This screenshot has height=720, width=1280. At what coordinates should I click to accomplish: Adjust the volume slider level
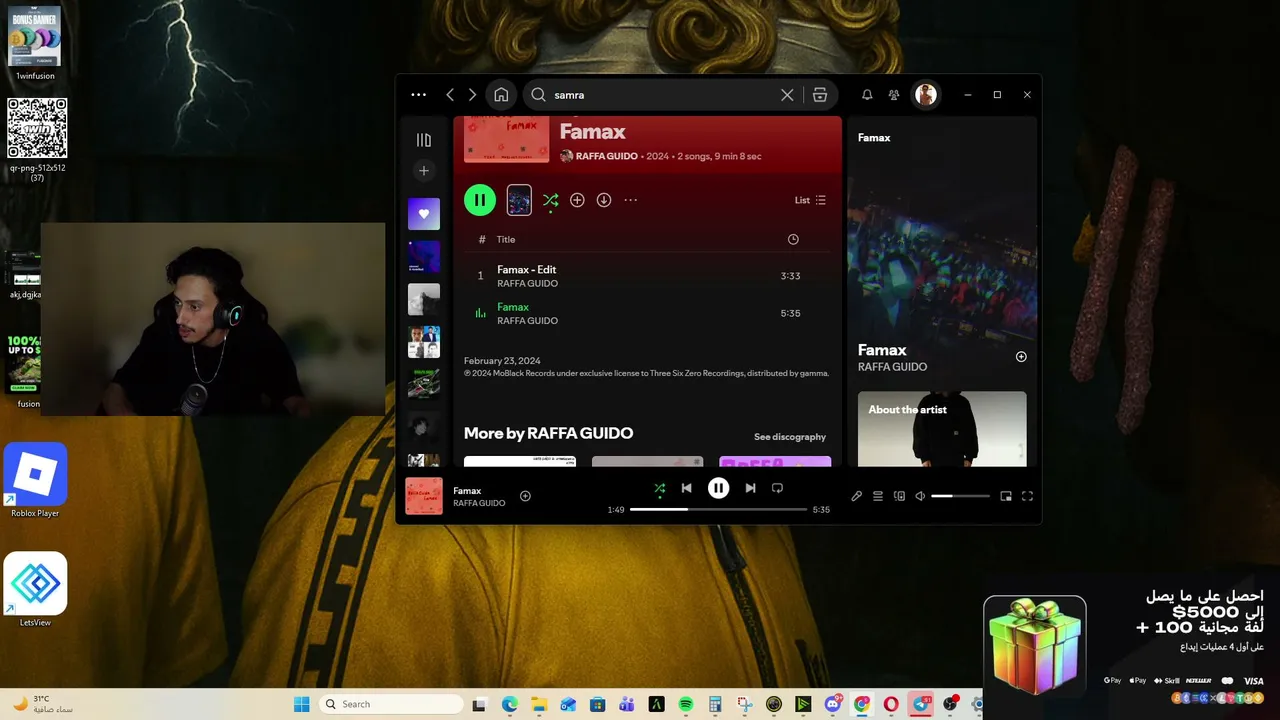pos(960,496)
